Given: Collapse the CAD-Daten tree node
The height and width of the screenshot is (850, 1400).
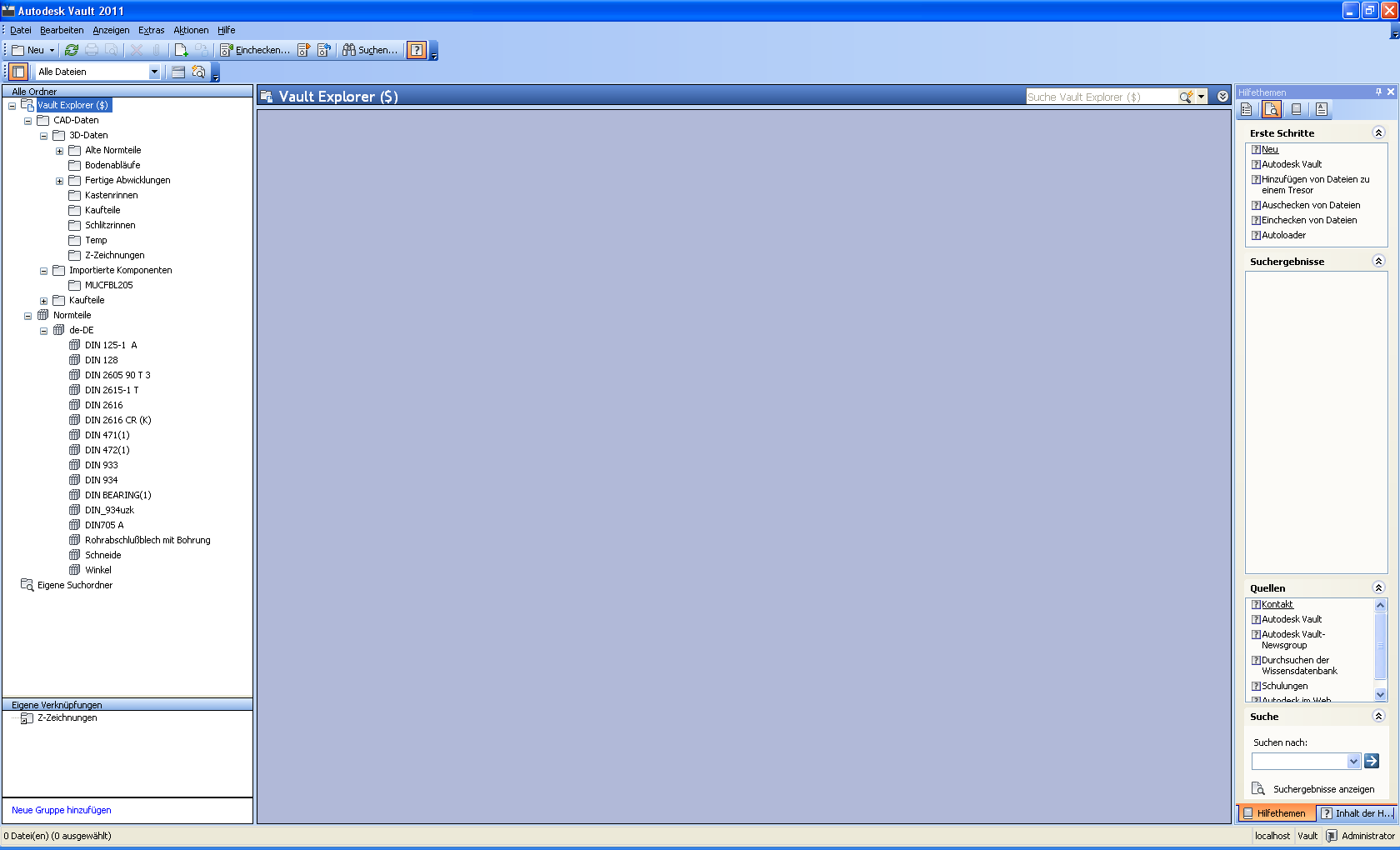Looking at the screenshot, I should [x=27, y=121].
